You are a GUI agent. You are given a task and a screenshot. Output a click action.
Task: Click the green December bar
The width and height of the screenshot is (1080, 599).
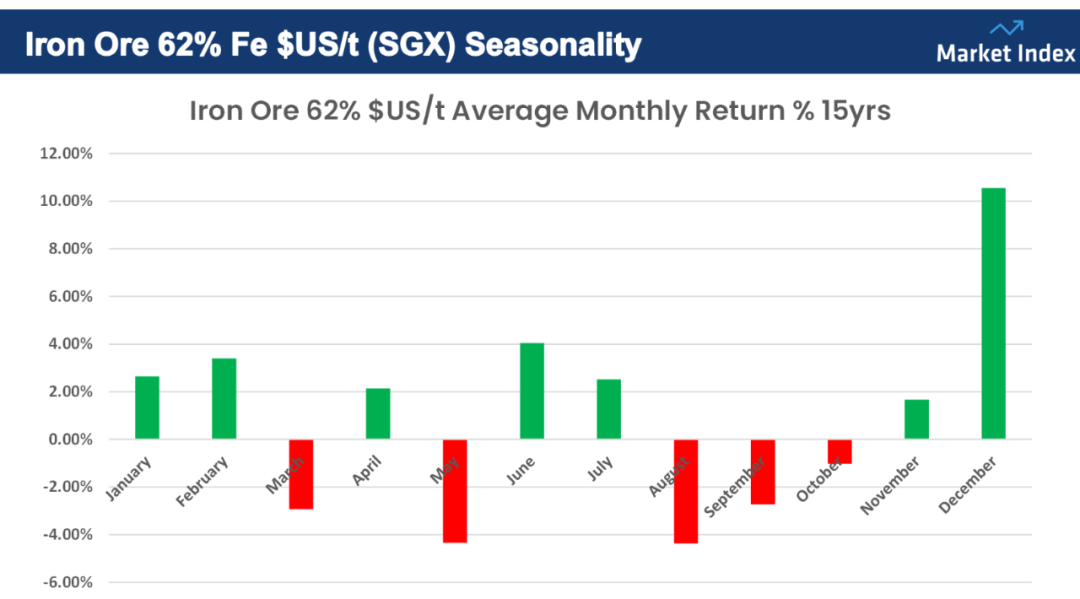point(993,313)
